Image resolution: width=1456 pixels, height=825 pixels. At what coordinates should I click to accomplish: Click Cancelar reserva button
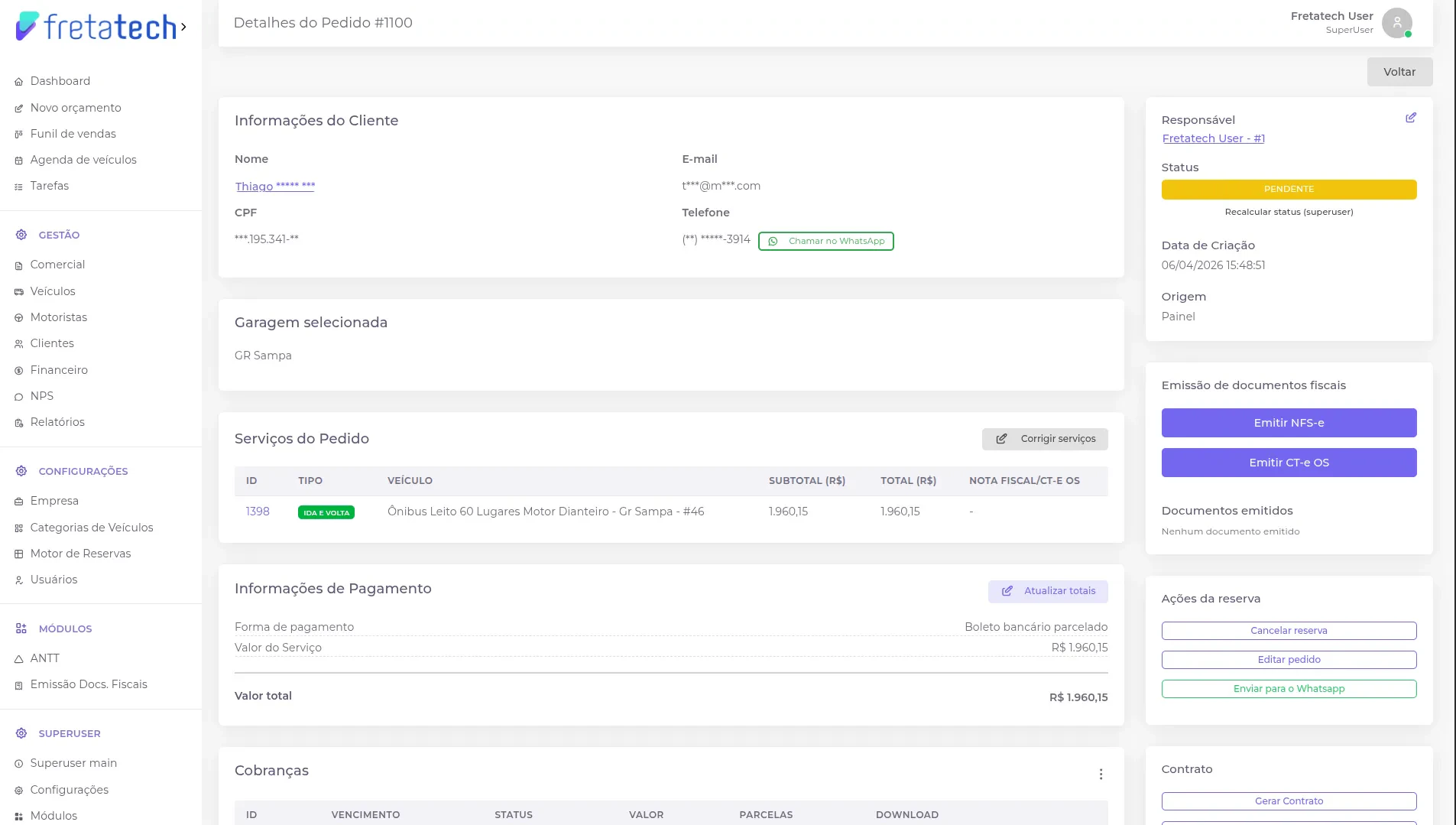coord(1289,631)
